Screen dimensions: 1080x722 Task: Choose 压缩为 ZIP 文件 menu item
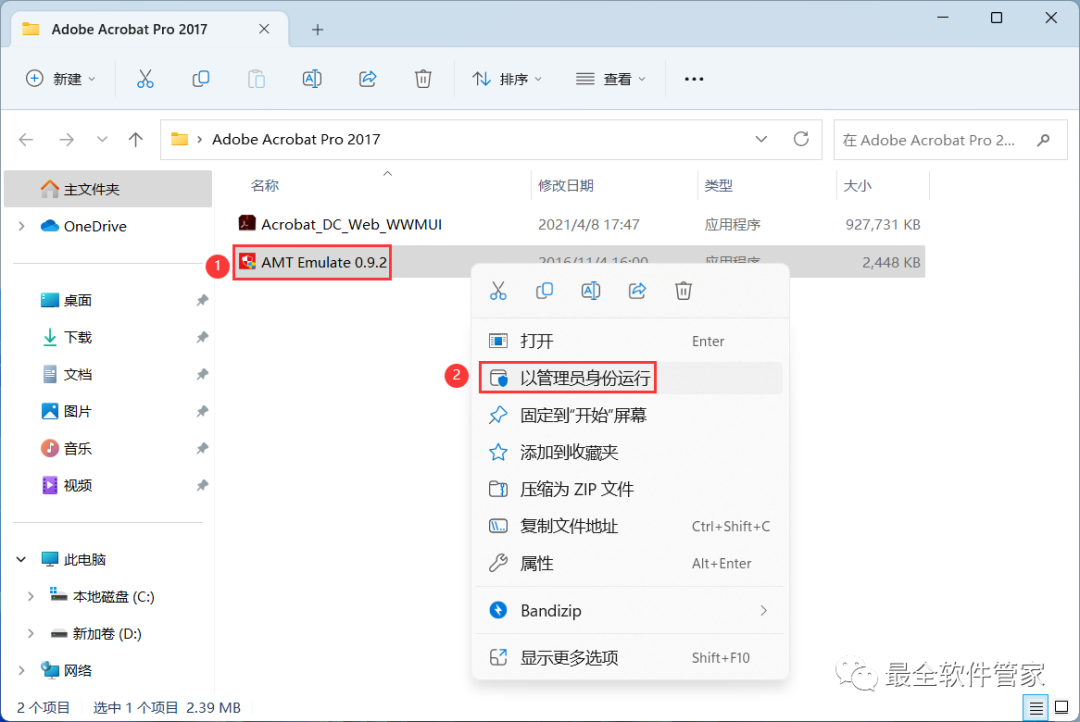coord(630,489)
